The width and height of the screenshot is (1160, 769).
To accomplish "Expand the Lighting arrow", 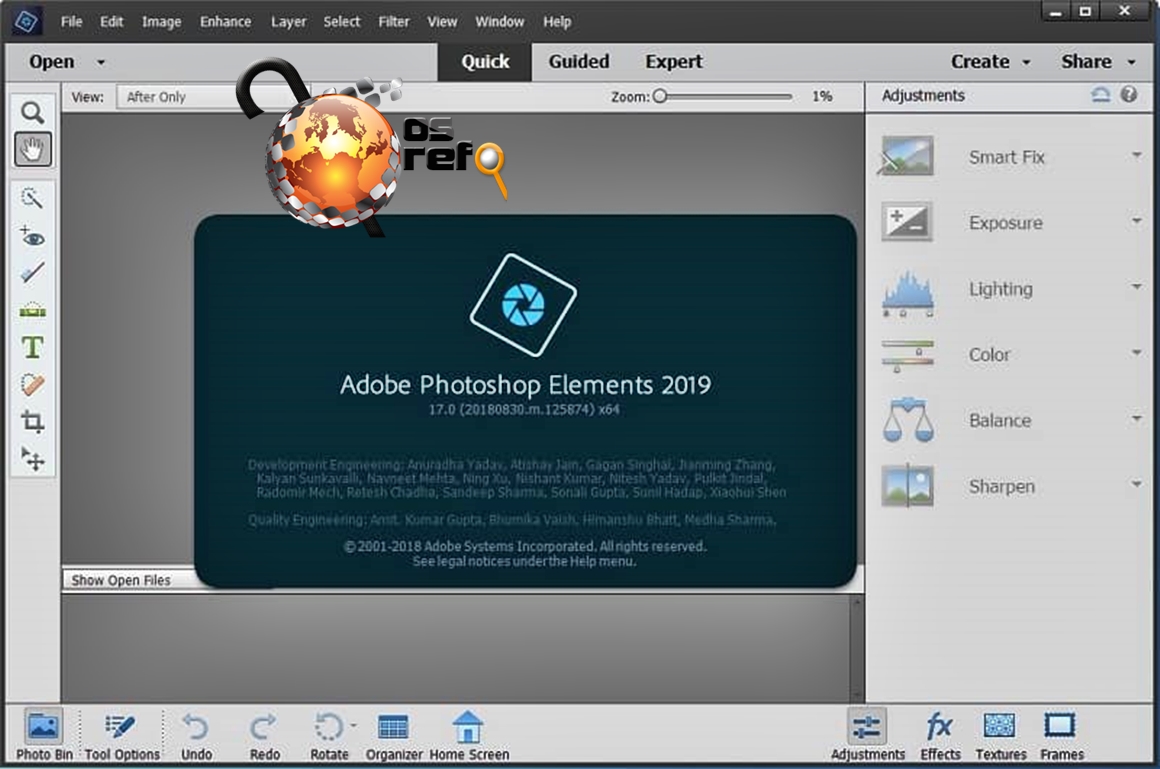I will pyautogui.click(x=1136, y=286).
